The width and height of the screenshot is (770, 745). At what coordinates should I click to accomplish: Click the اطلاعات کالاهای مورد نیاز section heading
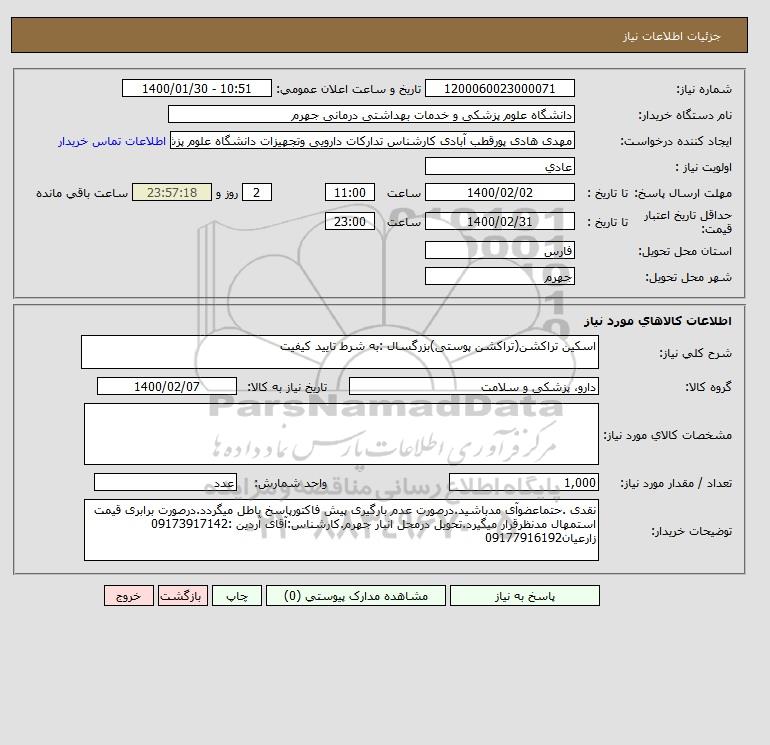click(x=658, y=321)
